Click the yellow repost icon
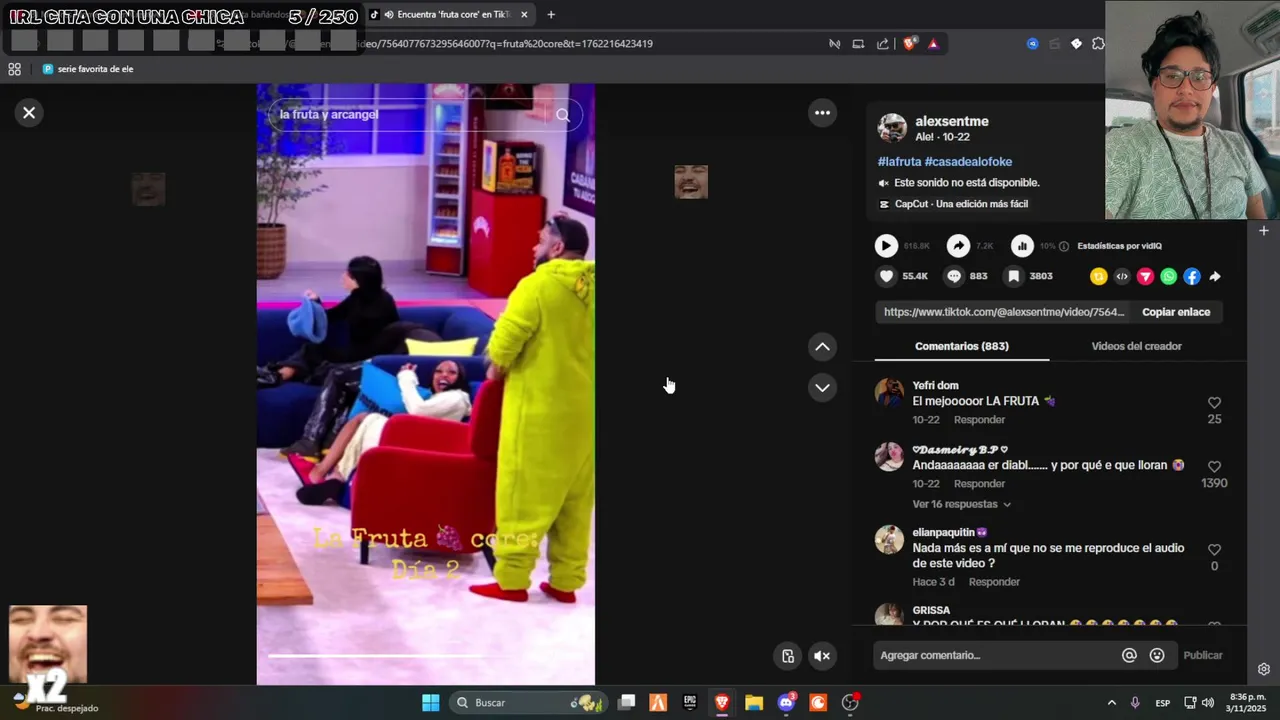The image size is (1280, 720). (x=1099, y=276)
